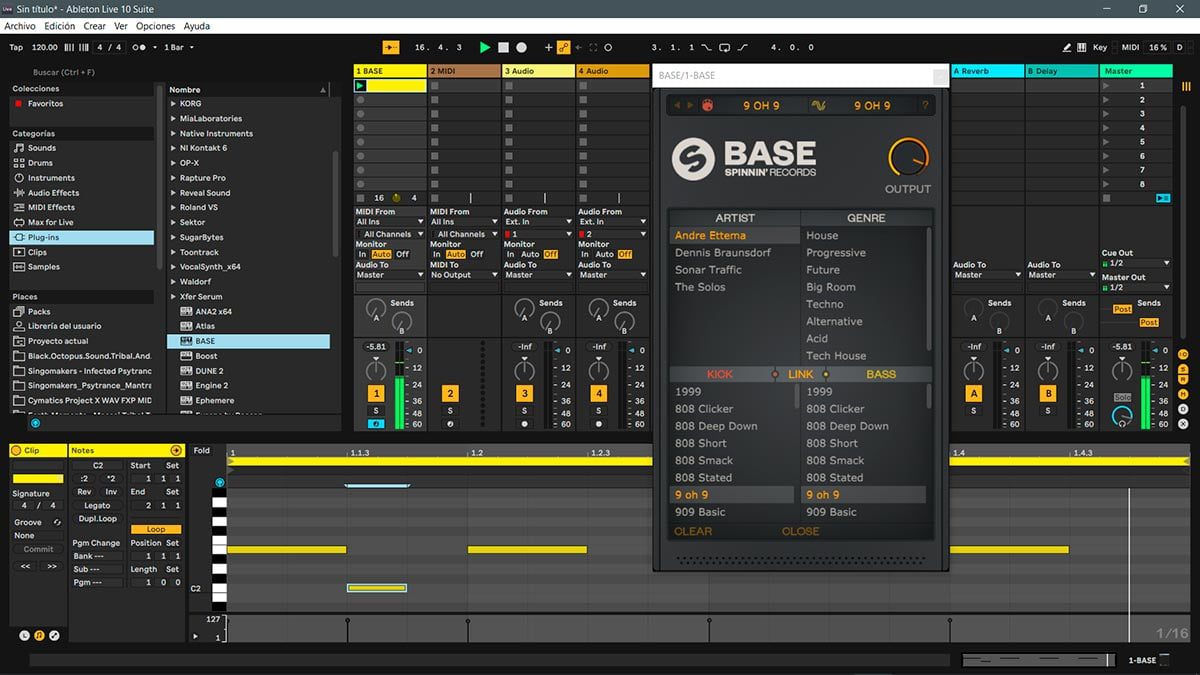Toggle Fold in the MIDI editor
This screenshot has width=1200, height=675.
202,451
